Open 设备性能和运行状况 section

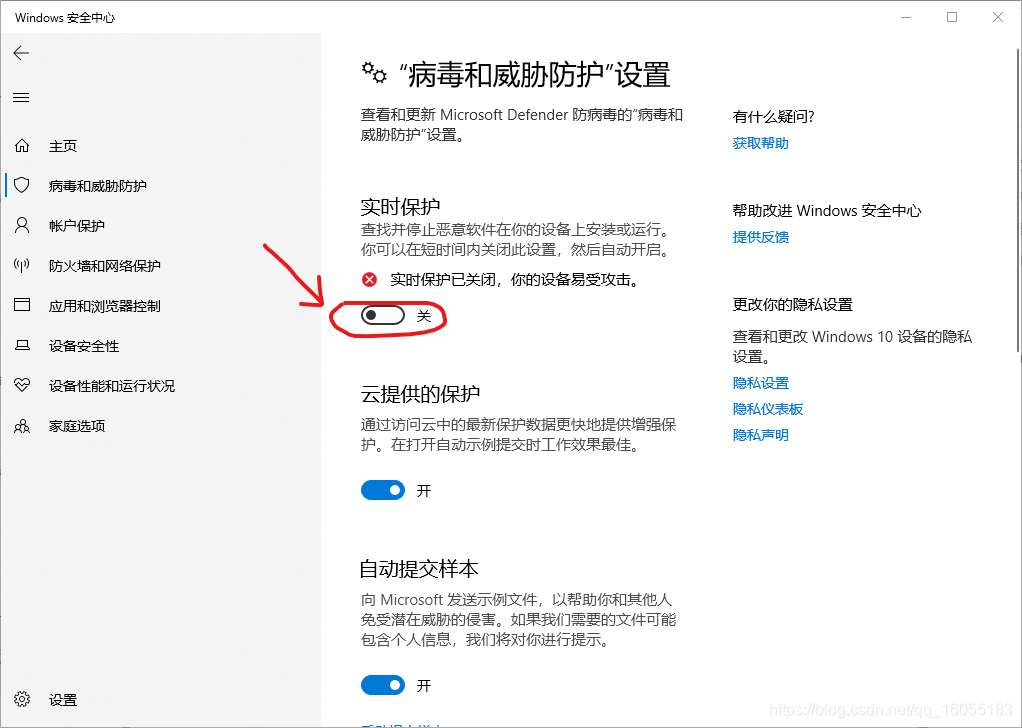click(x=112, y=386)
